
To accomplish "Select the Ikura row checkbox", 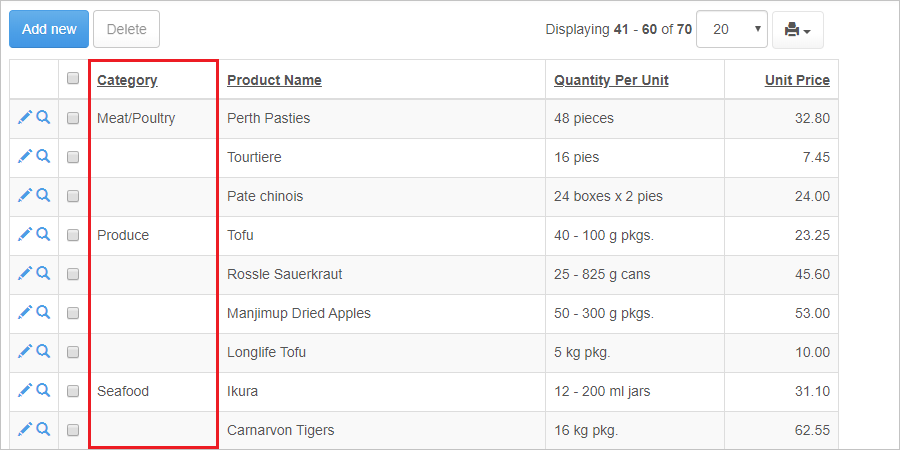I will tap(73, 391).
